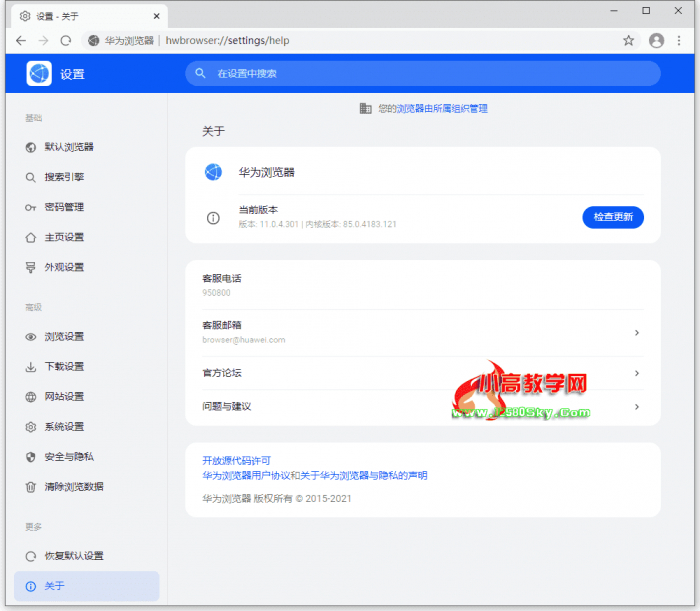Go to 下载设置 section
This screenshot has width=700, height=611.
tap(87, 366)
